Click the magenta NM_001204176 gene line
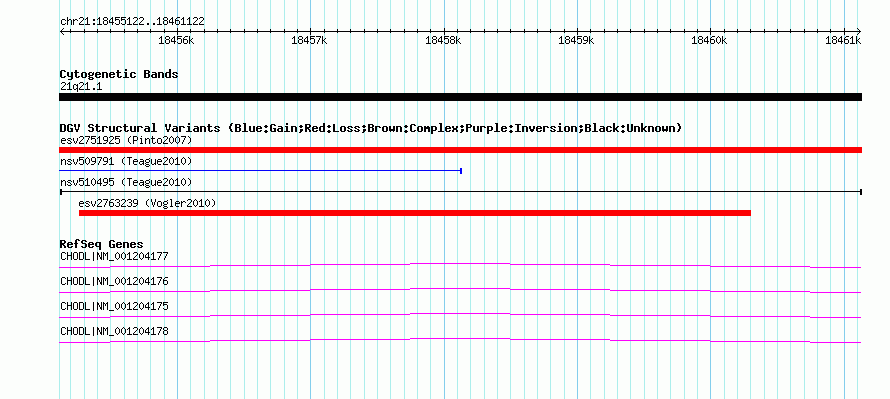Viewport: 890px width, 399px height. 460,288
